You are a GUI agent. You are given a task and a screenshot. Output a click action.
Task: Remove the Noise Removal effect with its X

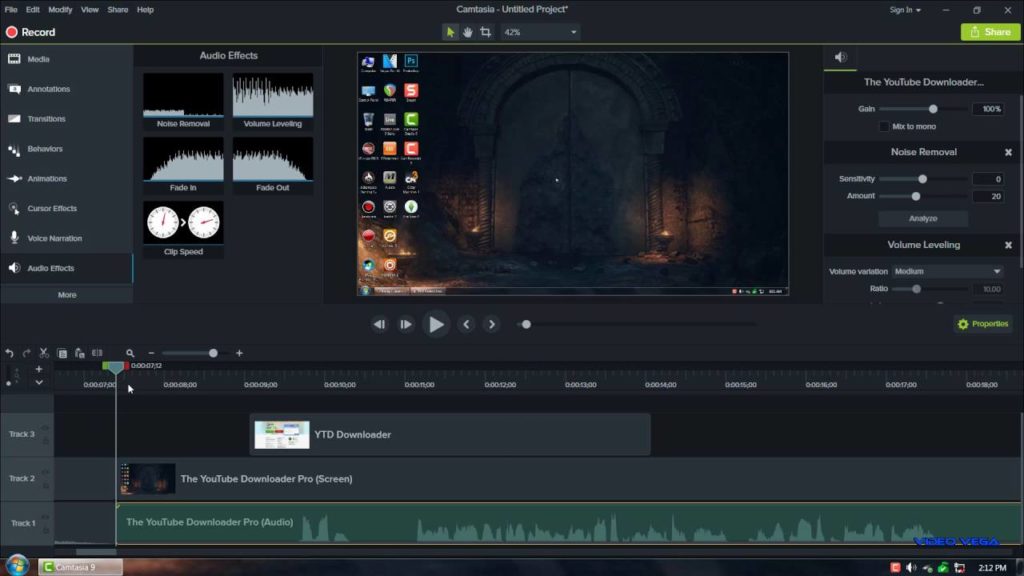coord(1008,152)
